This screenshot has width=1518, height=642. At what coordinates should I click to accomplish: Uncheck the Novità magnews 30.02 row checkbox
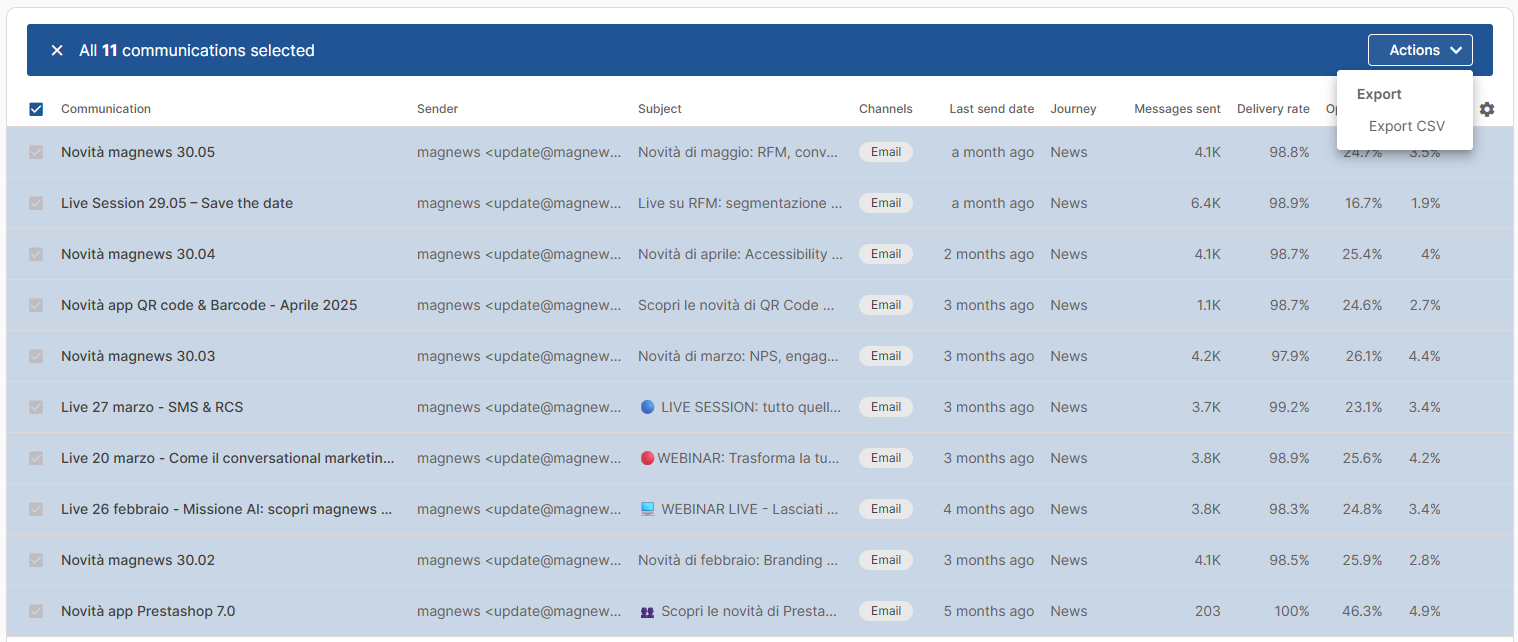point(36,560)
